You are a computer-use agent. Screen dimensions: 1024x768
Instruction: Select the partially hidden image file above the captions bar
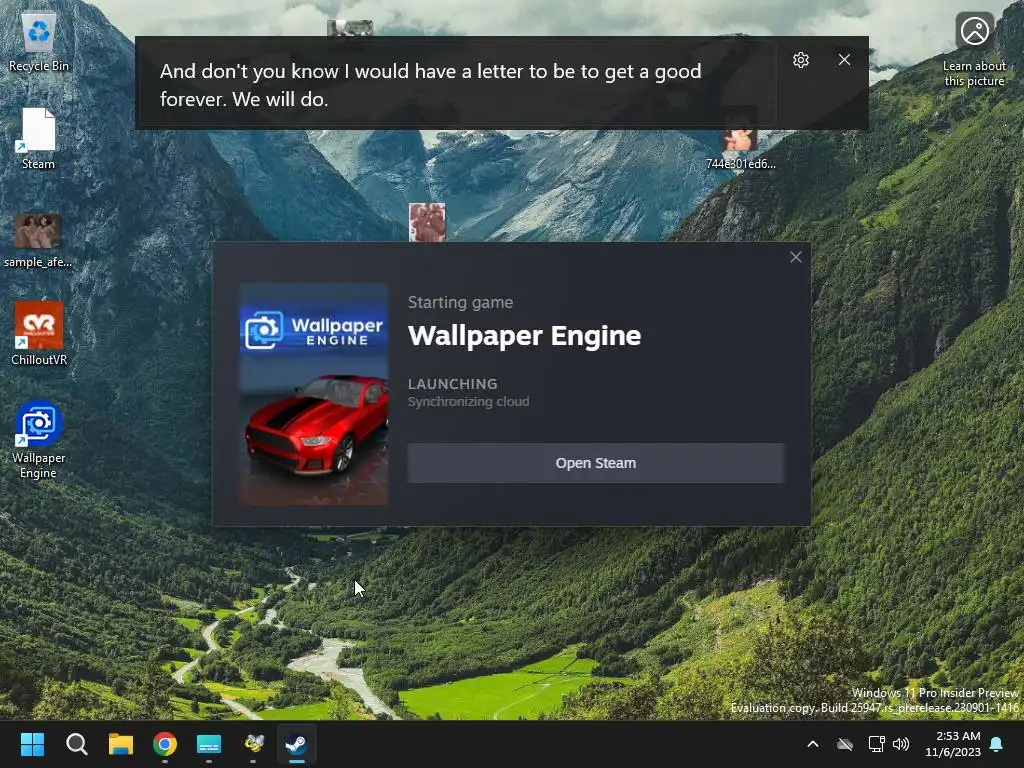click(350, 27)
